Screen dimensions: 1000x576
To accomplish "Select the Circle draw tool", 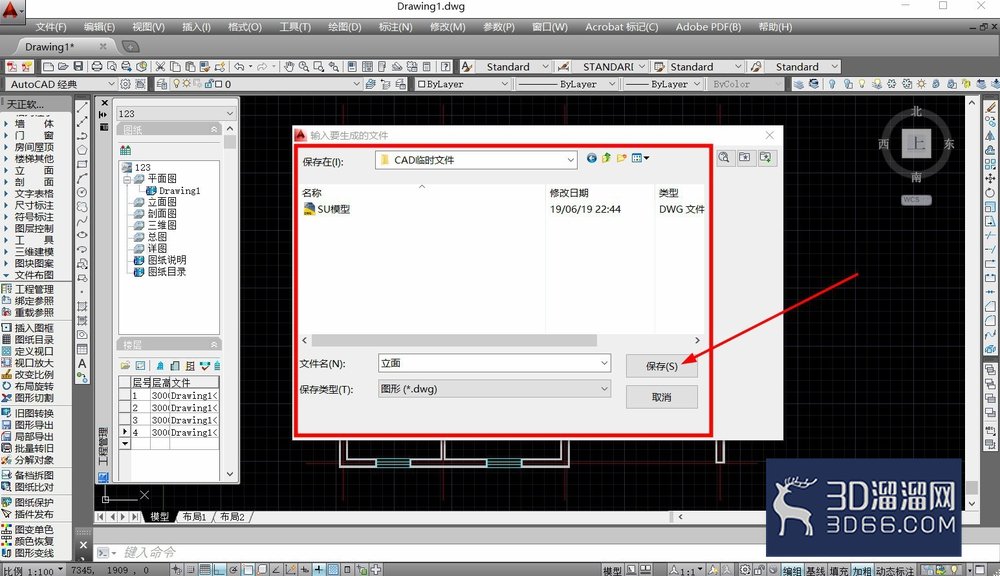I will (82, 192).
